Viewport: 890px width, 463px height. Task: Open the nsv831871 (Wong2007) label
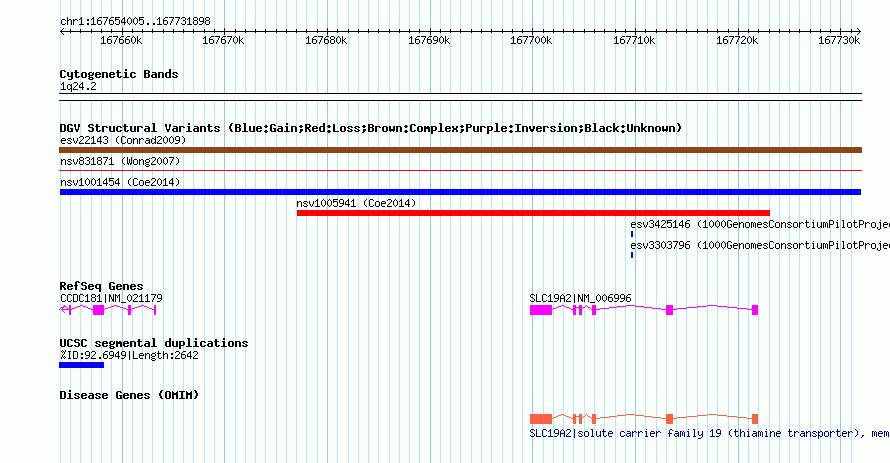coord(120,161)
